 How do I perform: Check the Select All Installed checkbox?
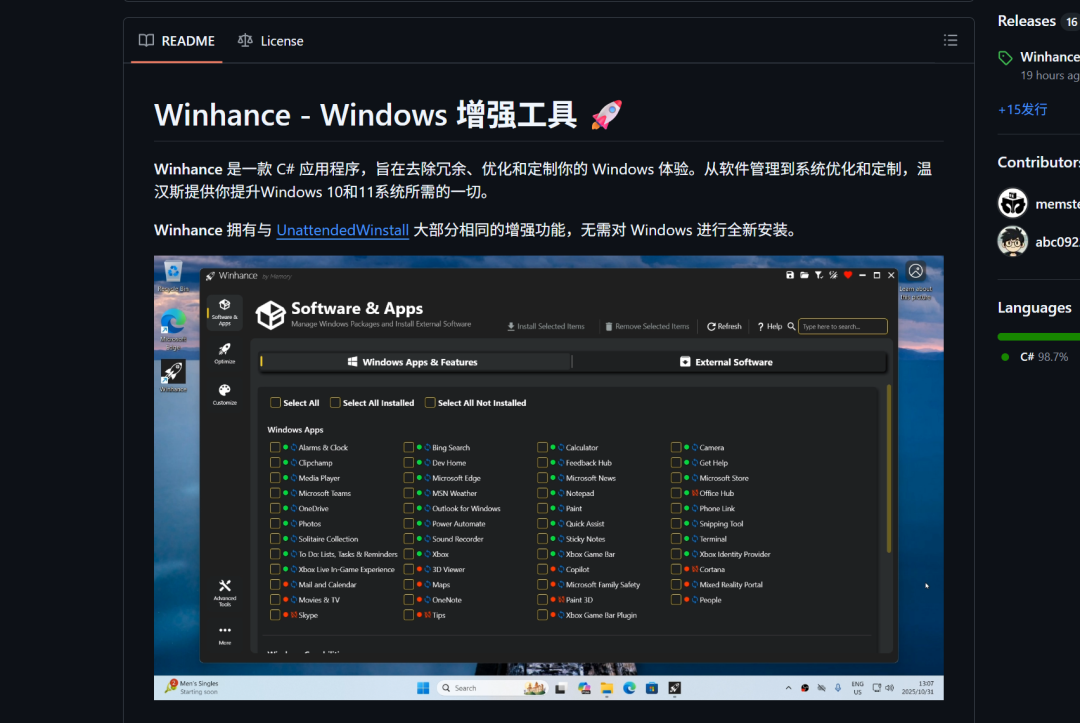pos(334,402)
